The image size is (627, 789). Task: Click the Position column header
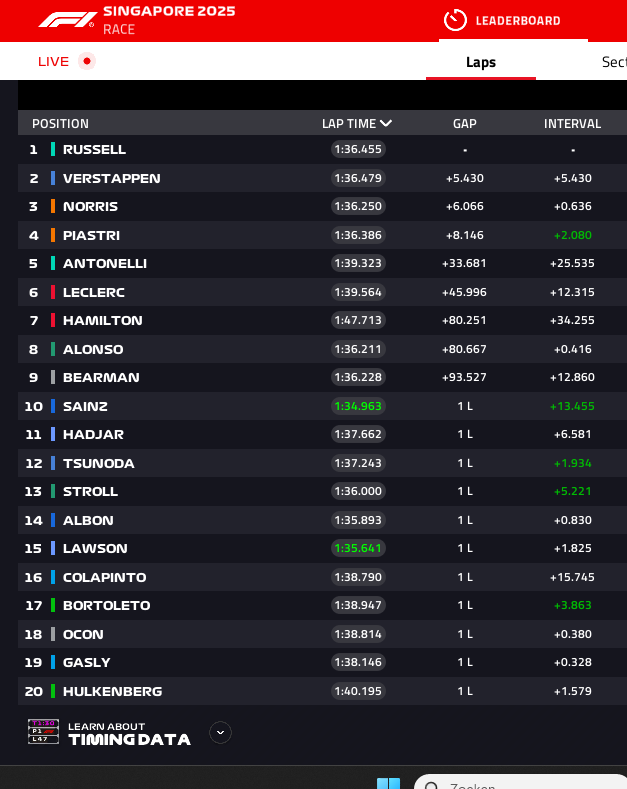coord(60,124)
